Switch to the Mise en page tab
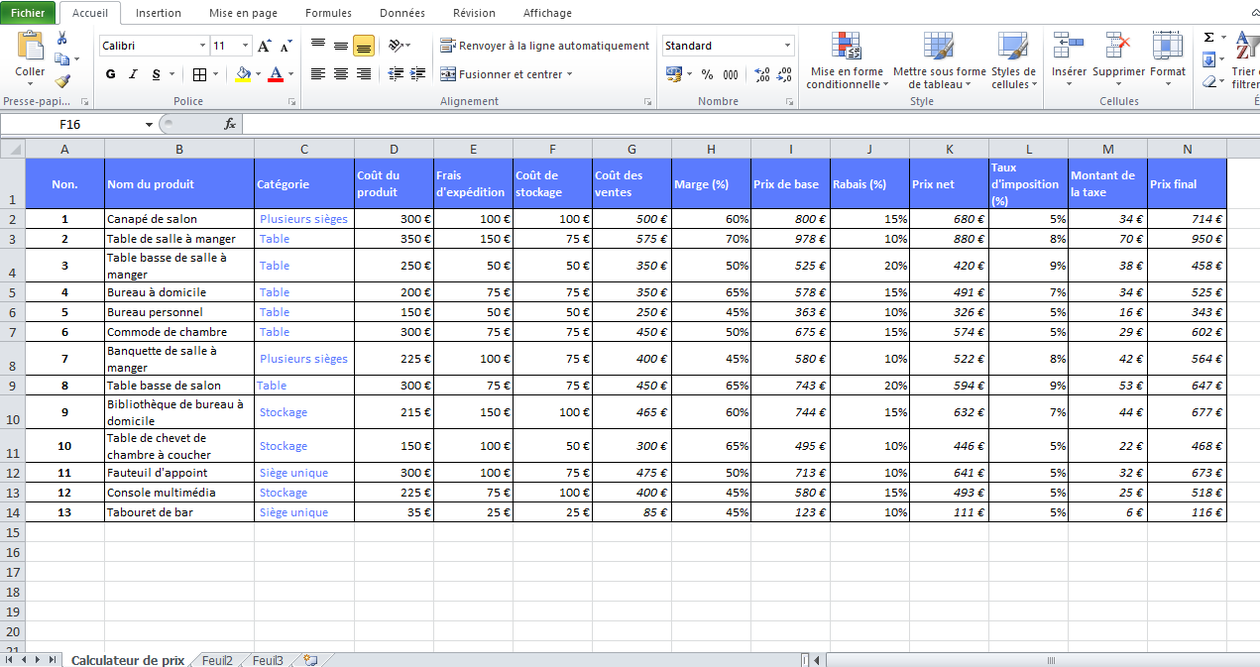 [243, 13]
